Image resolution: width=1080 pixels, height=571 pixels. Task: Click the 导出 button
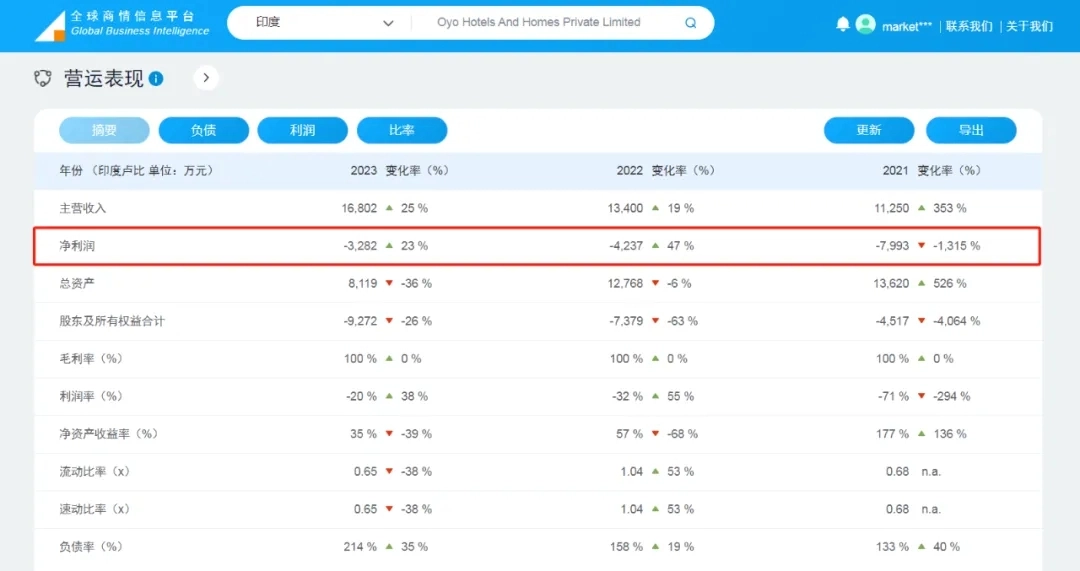pos(970,130)
